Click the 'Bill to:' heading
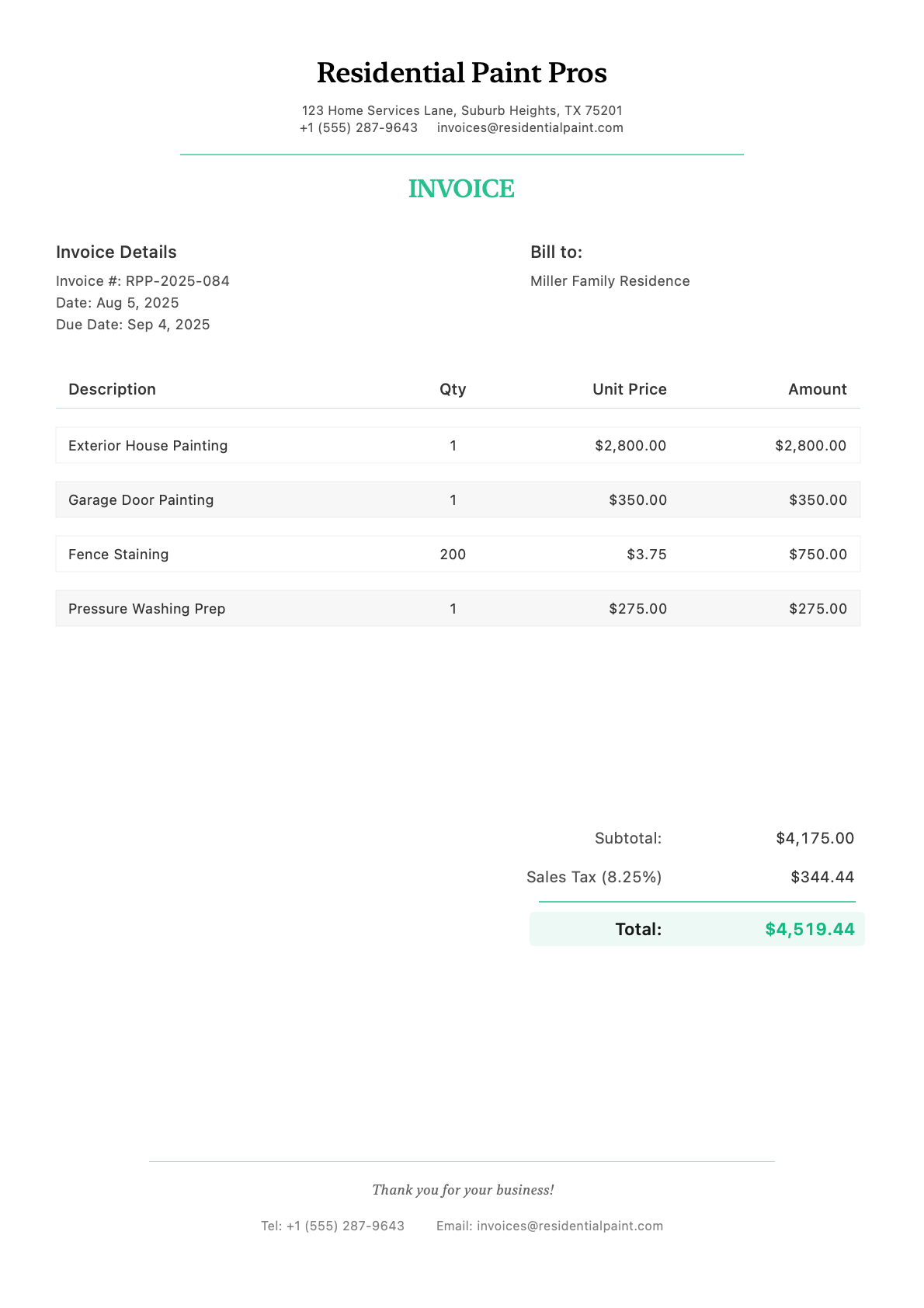 click(556, 252)
